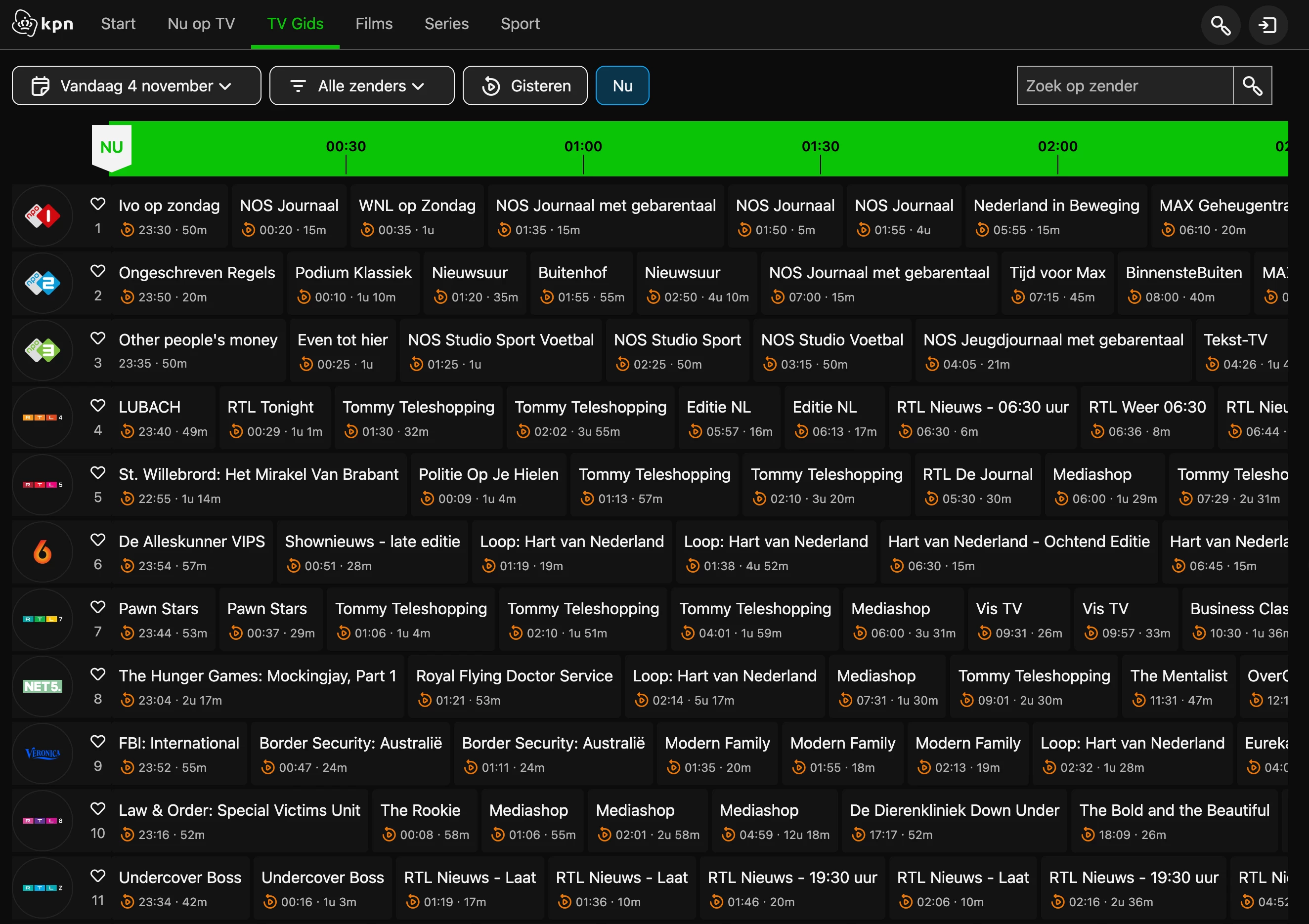Select the SBS 6 channel logo
Image resolution: width=1309 pixels, height=924 pixels.
(43, 552)
